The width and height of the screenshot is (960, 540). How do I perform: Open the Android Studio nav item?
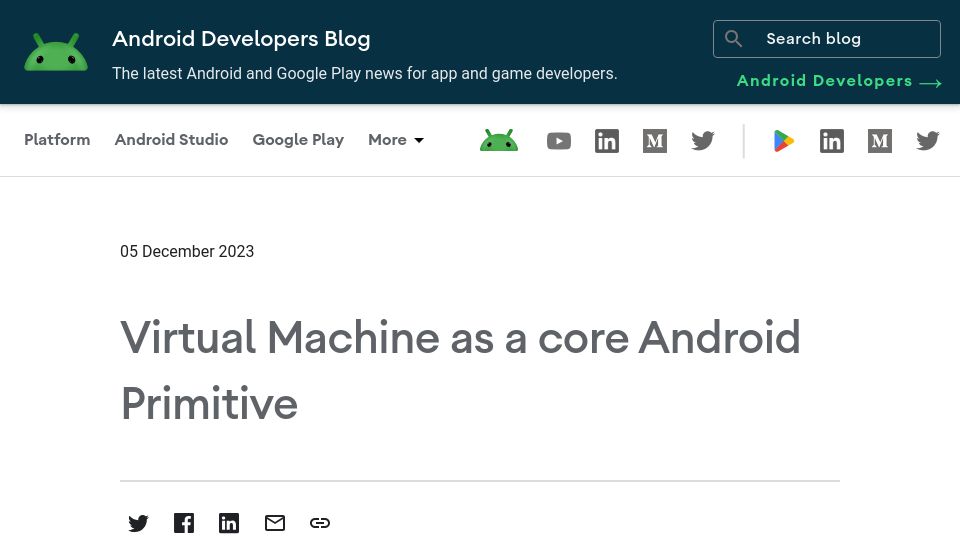click(171, 140)
